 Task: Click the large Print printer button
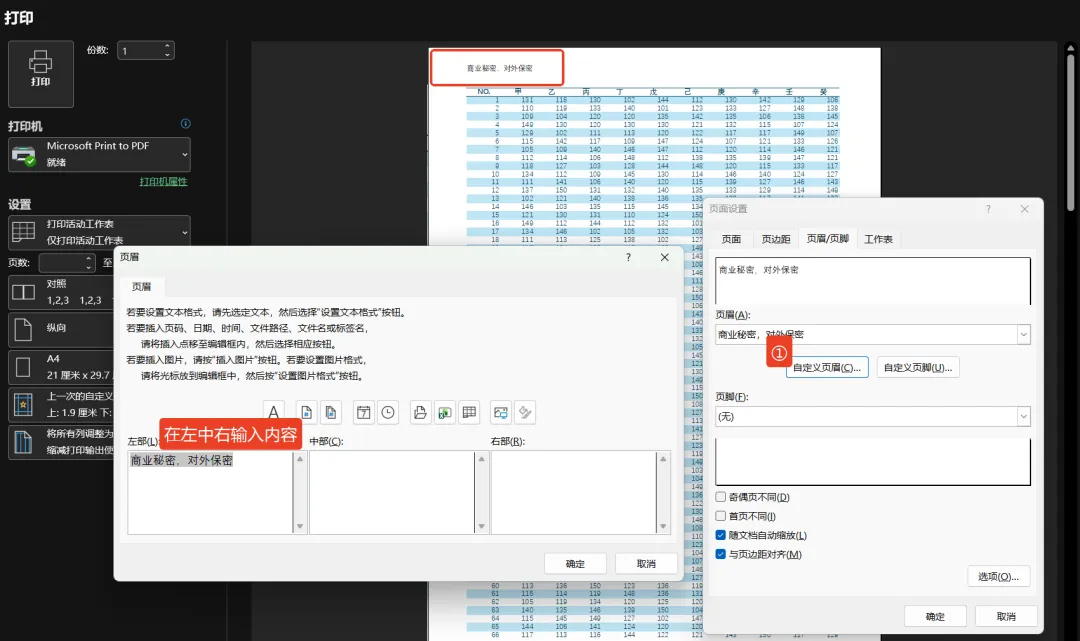click(x=41, y=74)
